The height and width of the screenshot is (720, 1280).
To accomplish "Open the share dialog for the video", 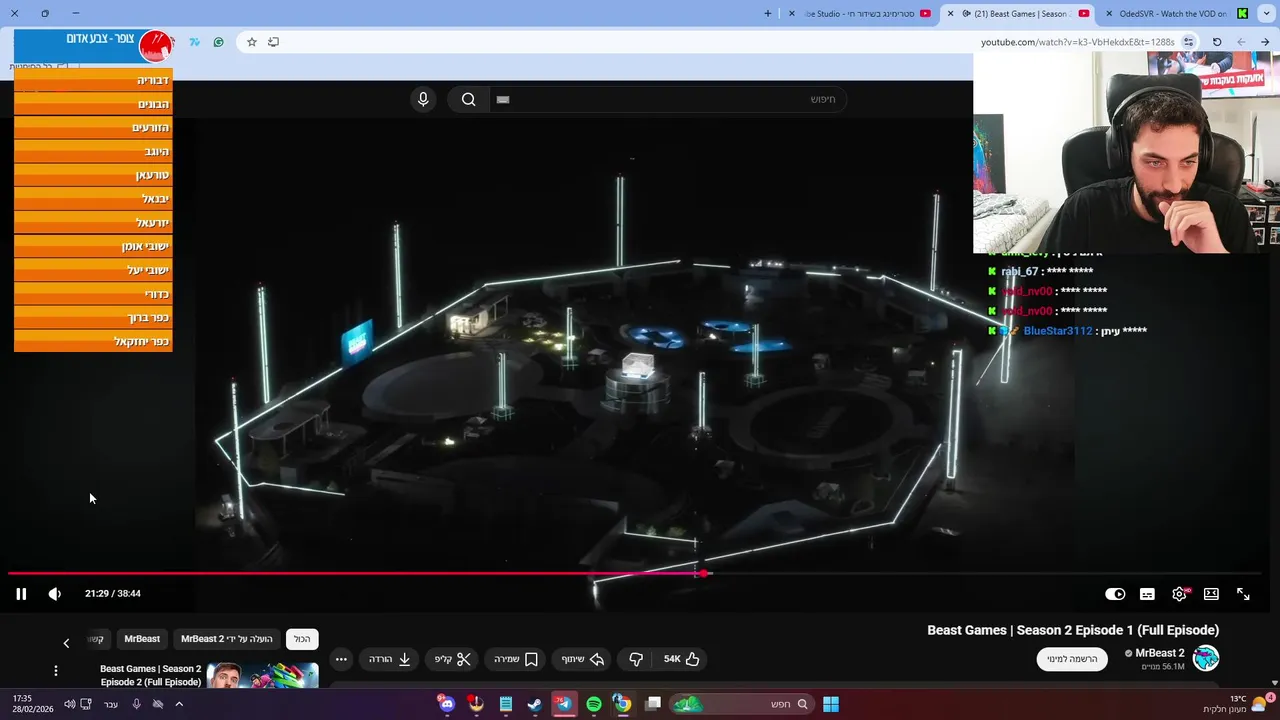I will [x=582, y=659].
